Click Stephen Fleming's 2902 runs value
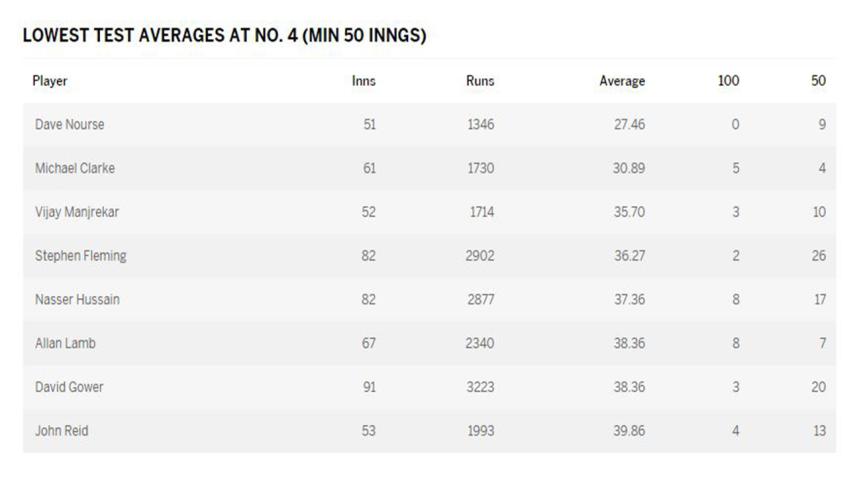Viewport: 857px width, 482px height. click(x=480, y=256)
